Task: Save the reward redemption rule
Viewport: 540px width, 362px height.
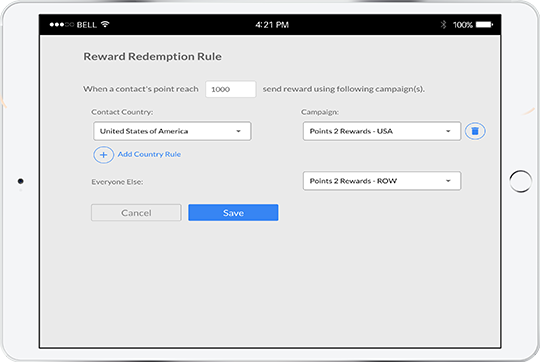Action: click(233, 213)
